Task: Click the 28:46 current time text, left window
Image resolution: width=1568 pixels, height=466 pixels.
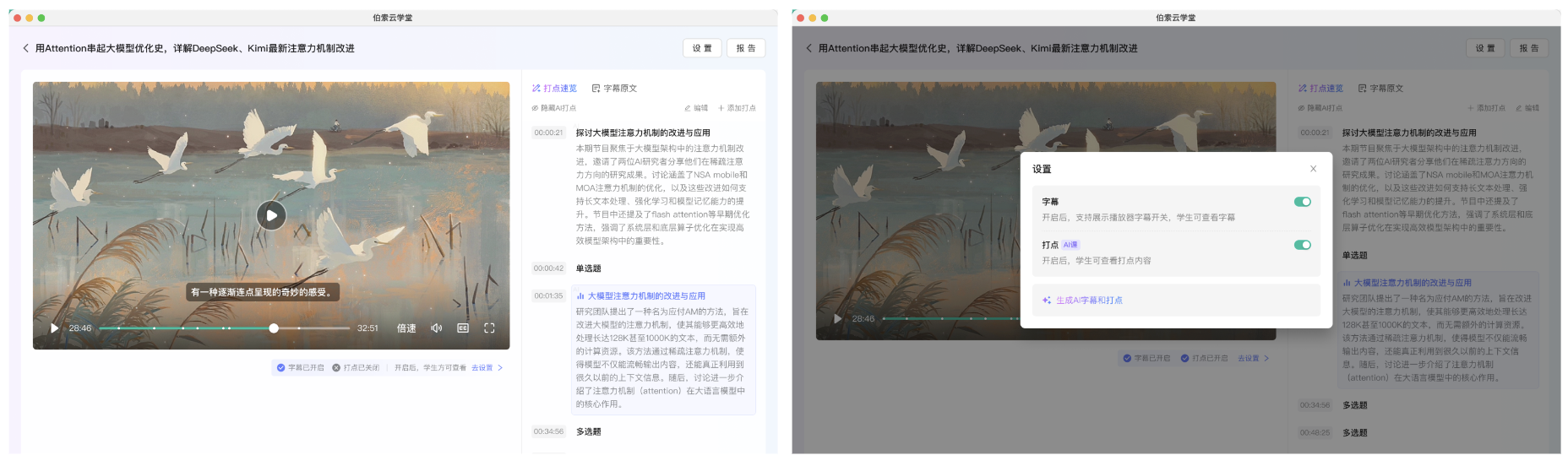Action: click(80, 328)
